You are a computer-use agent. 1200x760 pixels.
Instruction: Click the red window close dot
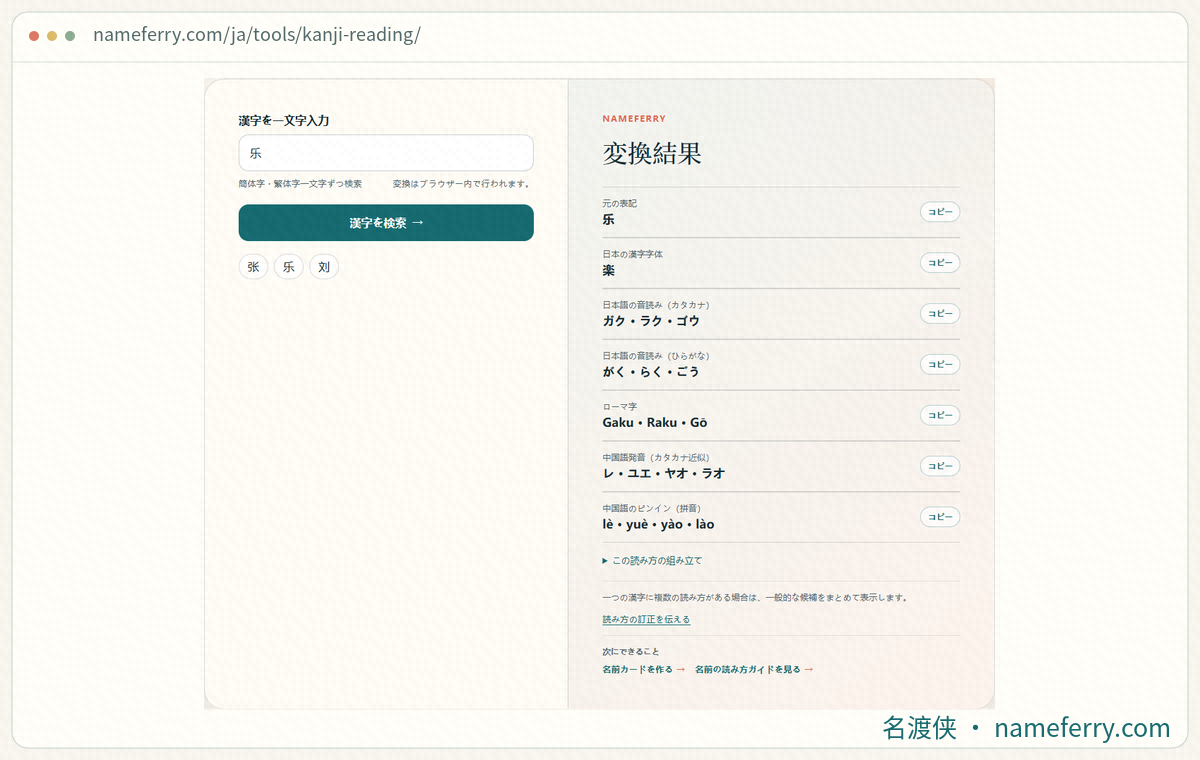click(34, 36)
